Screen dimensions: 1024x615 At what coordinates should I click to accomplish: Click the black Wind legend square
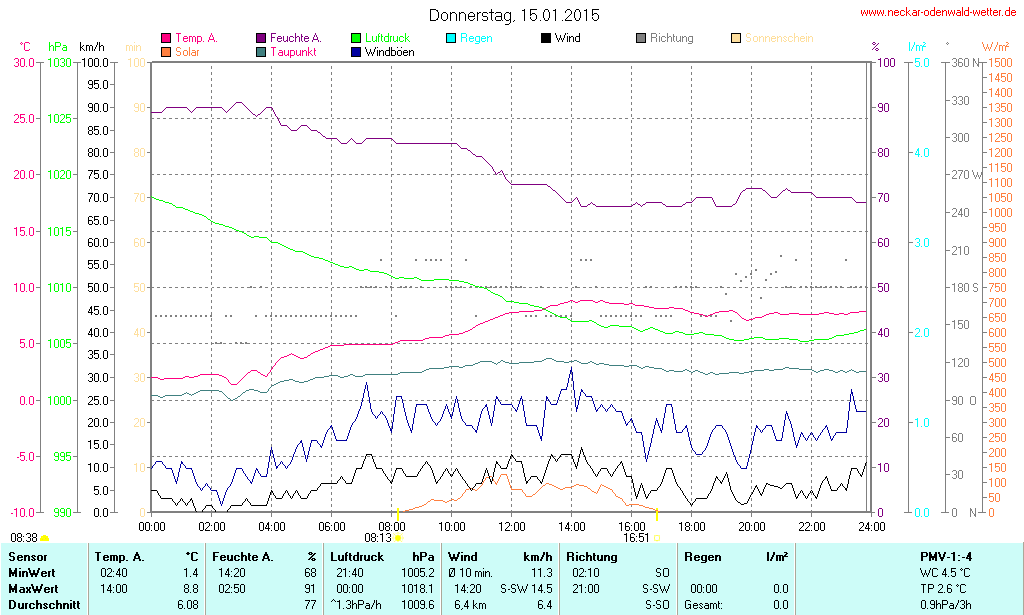(x=546, y=38)
